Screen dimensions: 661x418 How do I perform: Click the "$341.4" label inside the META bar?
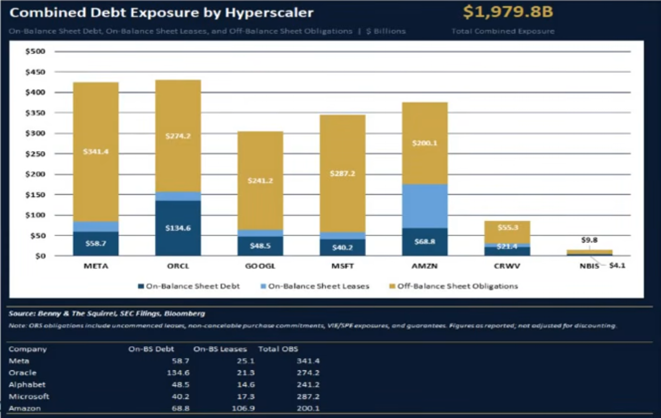click(x=96, y=151)
